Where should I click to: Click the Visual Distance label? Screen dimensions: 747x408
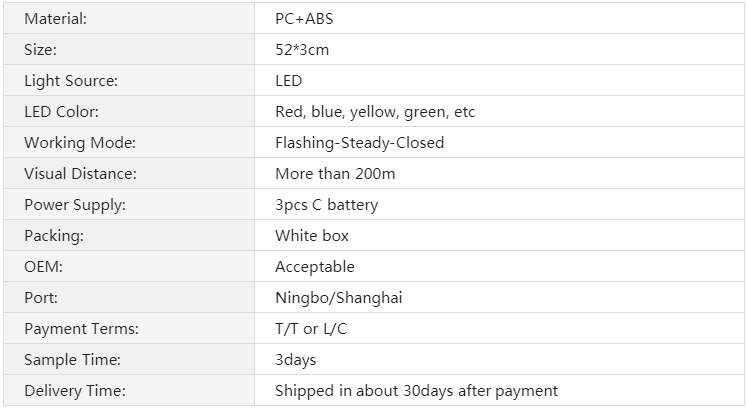pyautogui.click(x=81, y=173)
